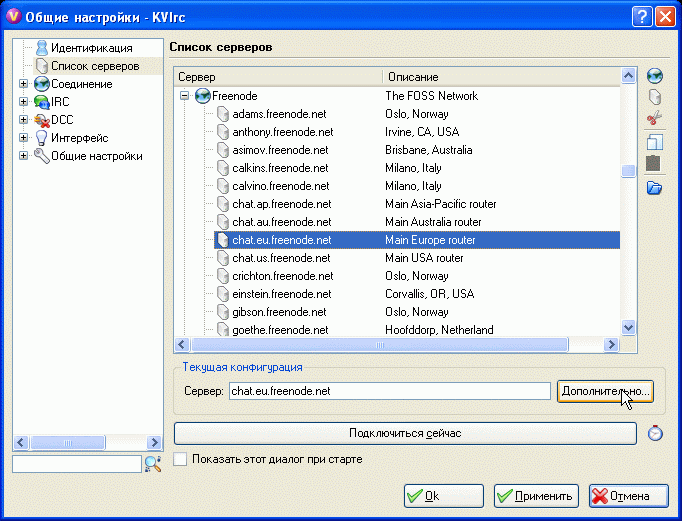Screen dimensions: 682x521
Task: Click the import folder icon
Action: click(x=654, y=187)
